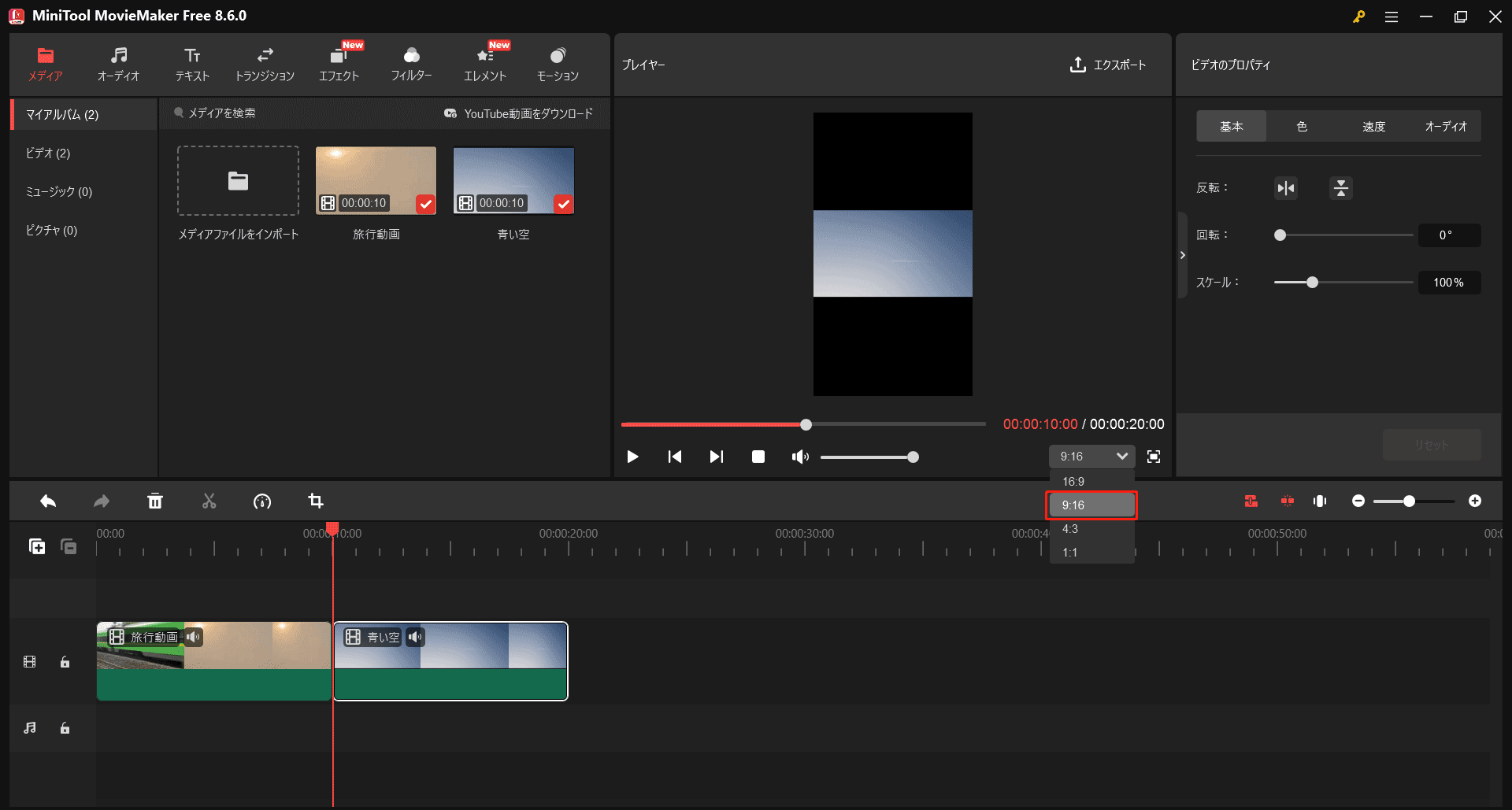Open the エフェクト panel
This screenshot has width=1512, height=810.
point(339,64)
